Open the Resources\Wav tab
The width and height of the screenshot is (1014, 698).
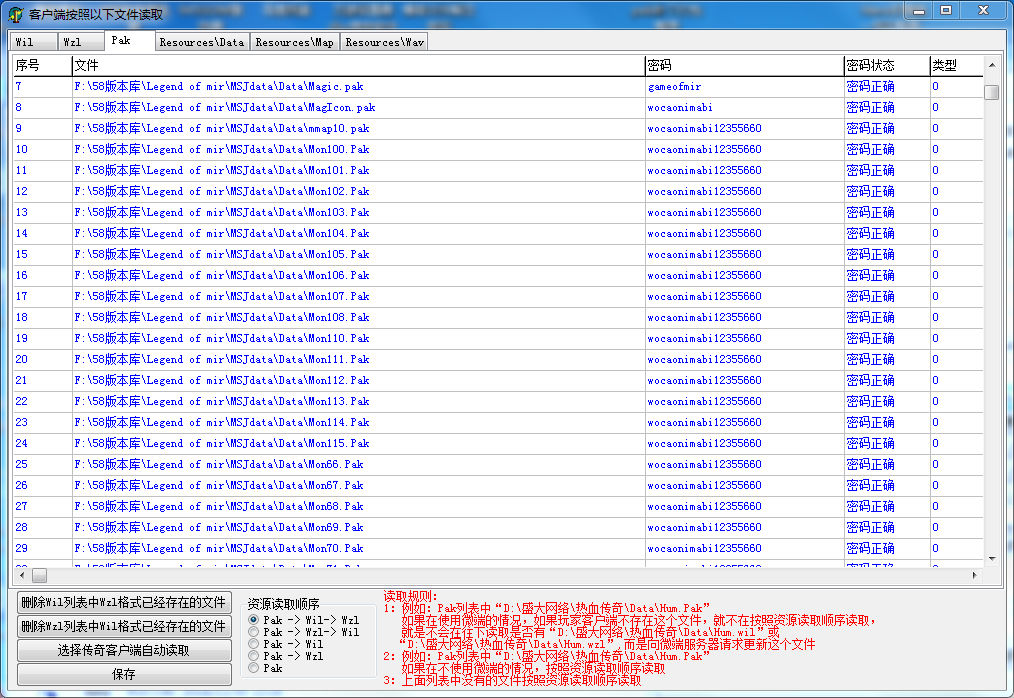[x=384, y=41]
